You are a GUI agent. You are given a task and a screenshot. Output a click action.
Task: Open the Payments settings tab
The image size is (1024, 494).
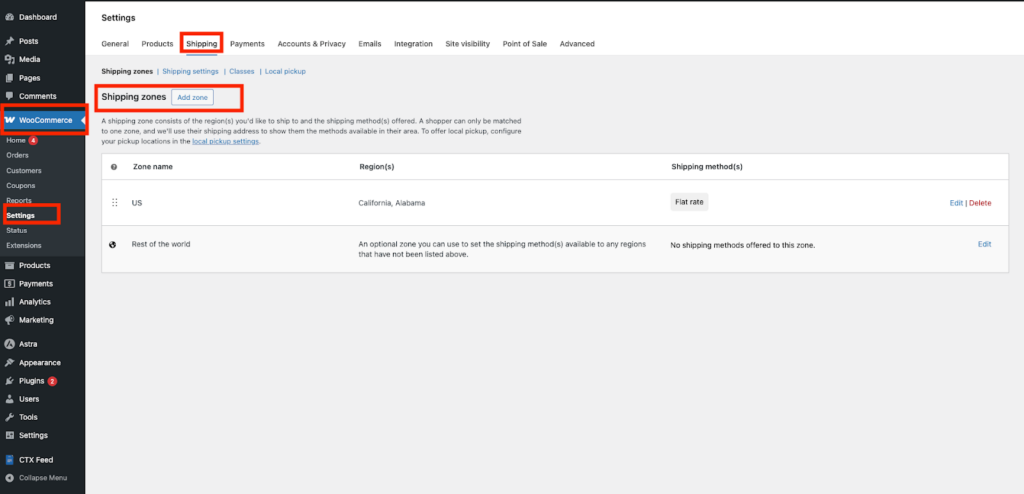point(248,44)
